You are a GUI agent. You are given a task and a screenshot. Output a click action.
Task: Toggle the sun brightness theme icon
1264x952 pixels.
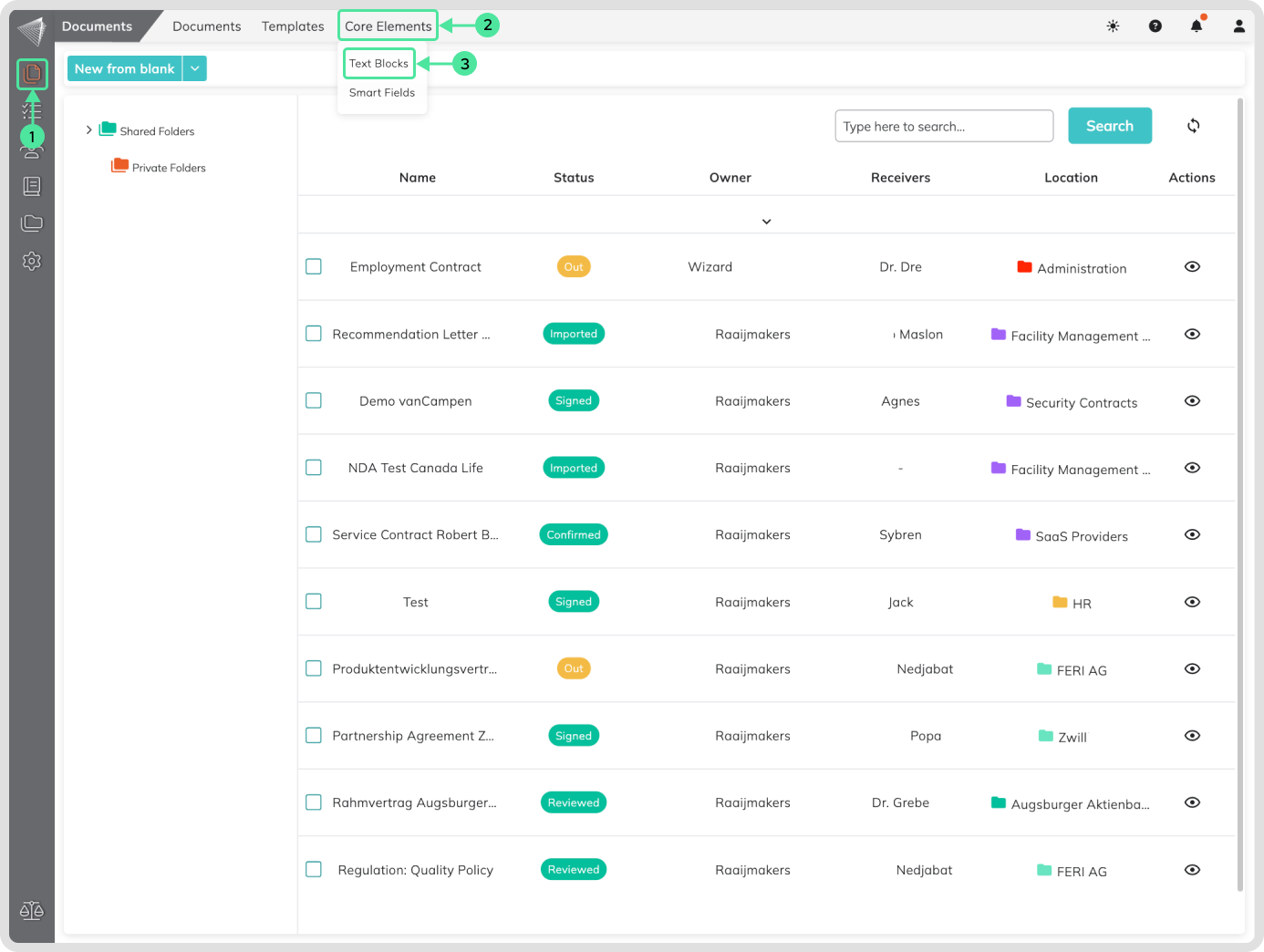coord(1113,26)
